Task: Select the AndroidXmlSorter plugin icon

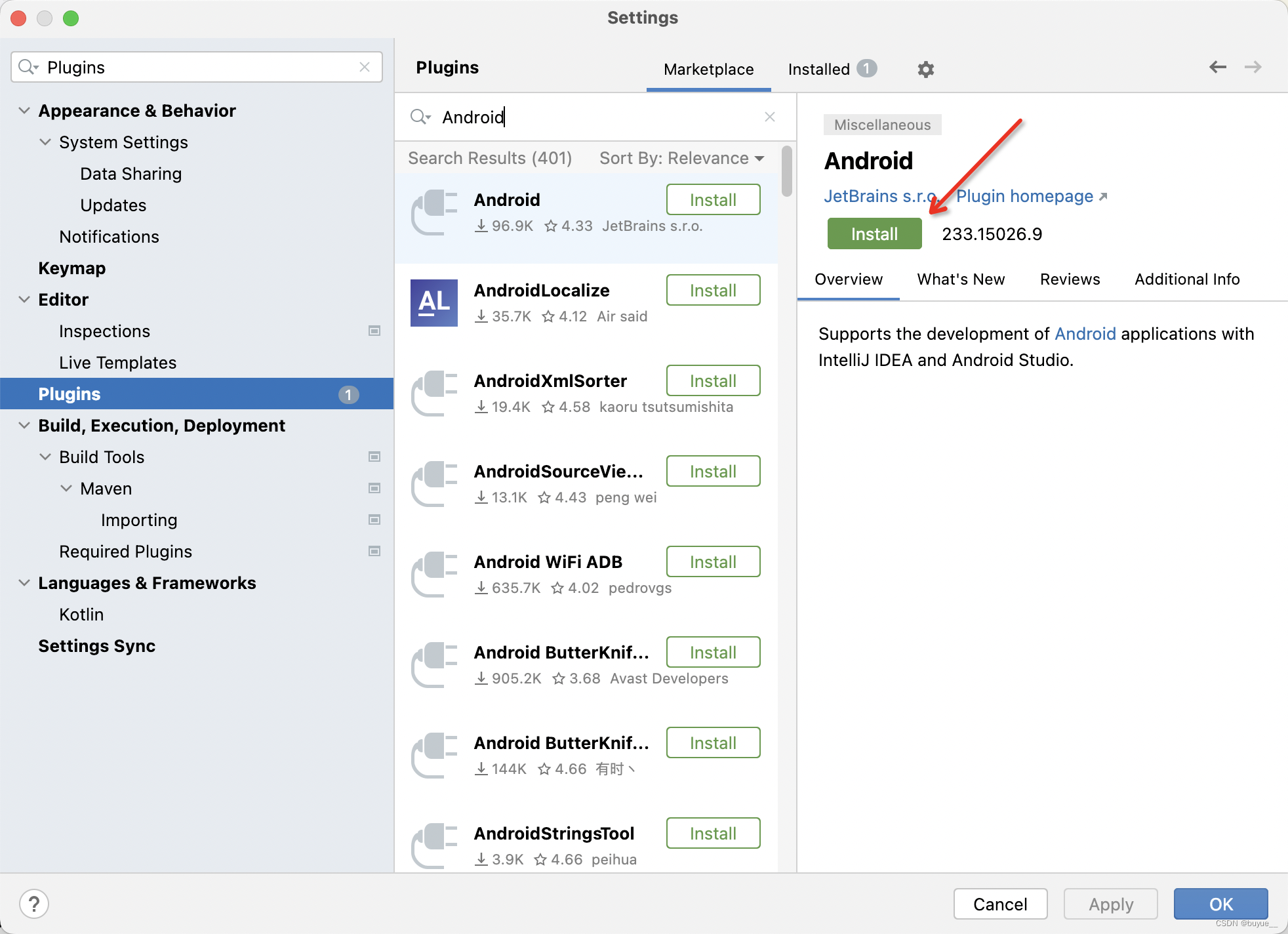Action: (434, 394)
